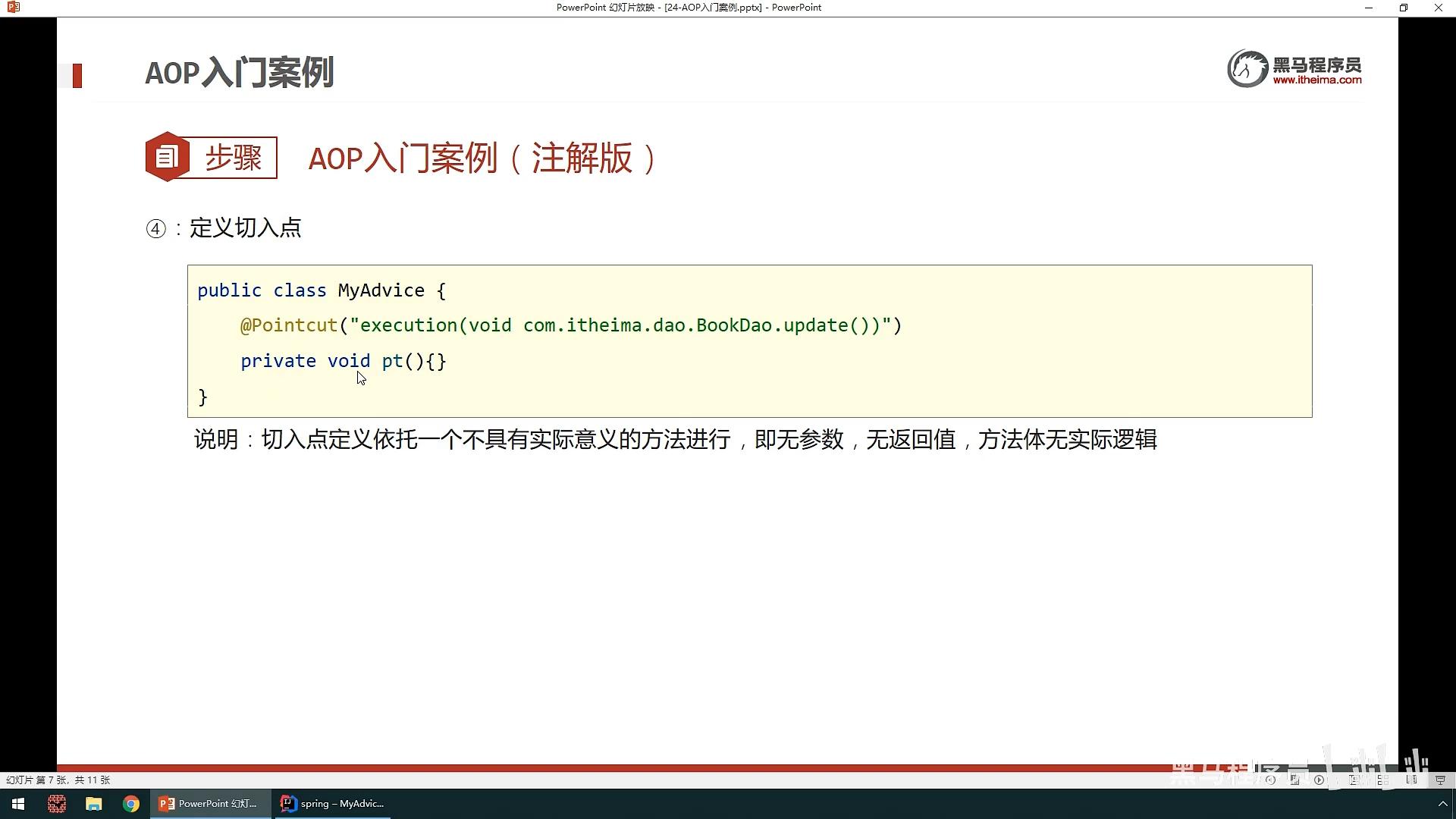The height and width of the screenshot is (819, 1456).
Task: Go to previous slide using status bar arrow
Action: pyautogui.click(x=1270, y=780)
